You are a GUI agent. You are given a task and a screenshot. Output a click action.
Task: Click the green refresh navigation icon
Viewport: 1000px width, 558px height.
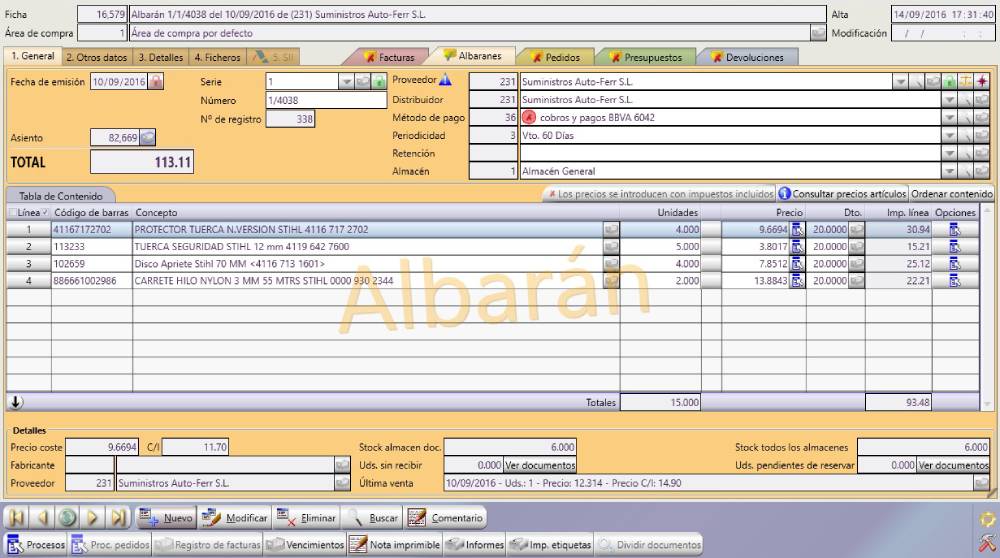click(67, 518)
